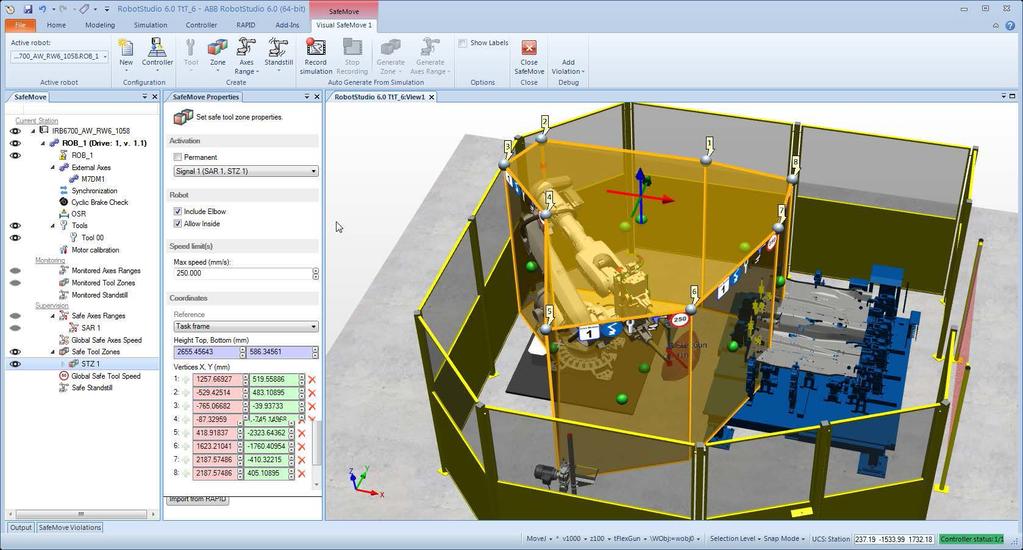
Task: Delete vertex 3 with red X
Action: tap(312, 406)
